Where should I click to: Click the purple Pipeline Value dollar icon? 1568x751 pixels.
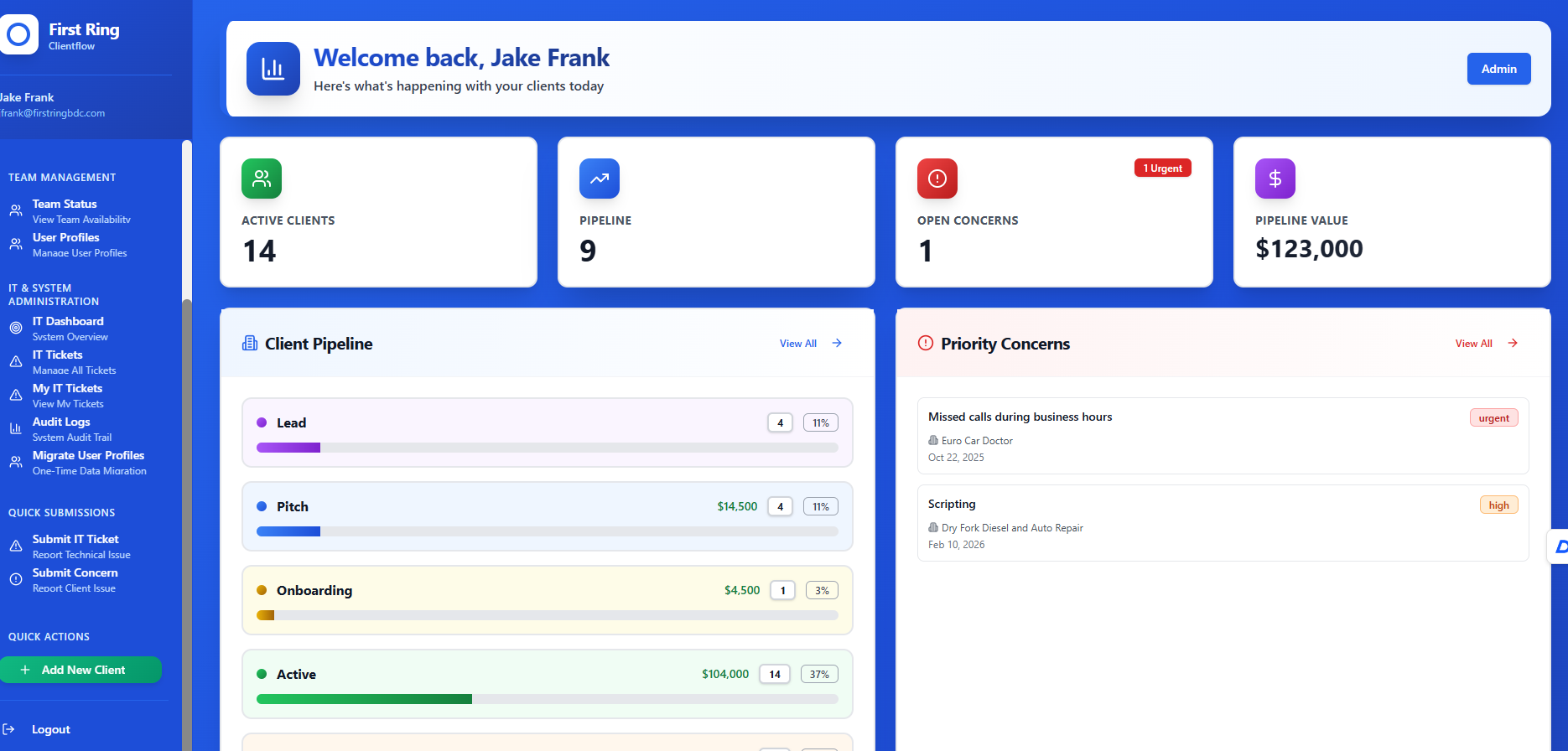[1275, 179]
